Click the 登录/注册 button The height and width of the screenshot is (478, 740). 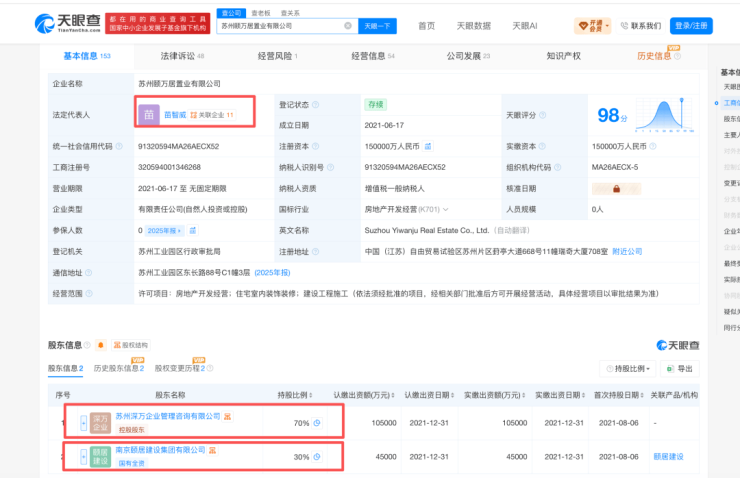[691, 26]
